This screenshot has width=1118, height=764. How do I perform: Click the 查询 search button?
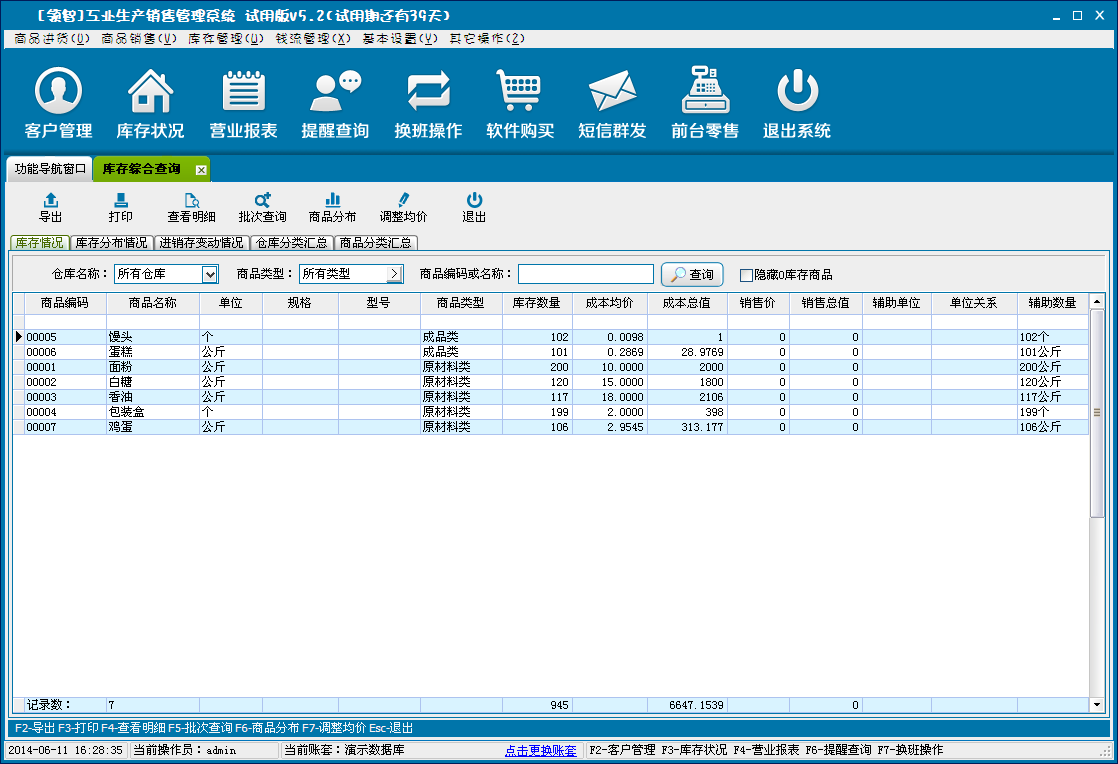point(692,274)
